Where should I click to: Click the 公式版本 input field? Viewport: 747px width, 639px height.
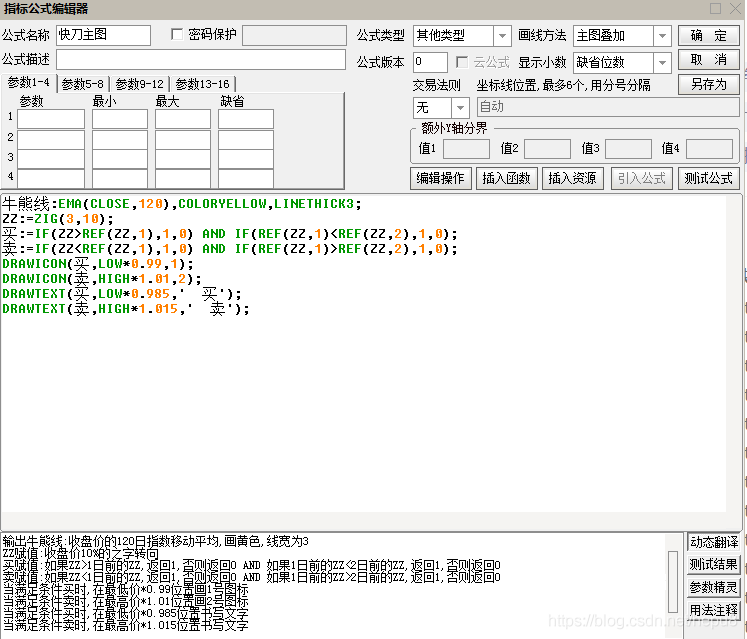pos(430,62)
